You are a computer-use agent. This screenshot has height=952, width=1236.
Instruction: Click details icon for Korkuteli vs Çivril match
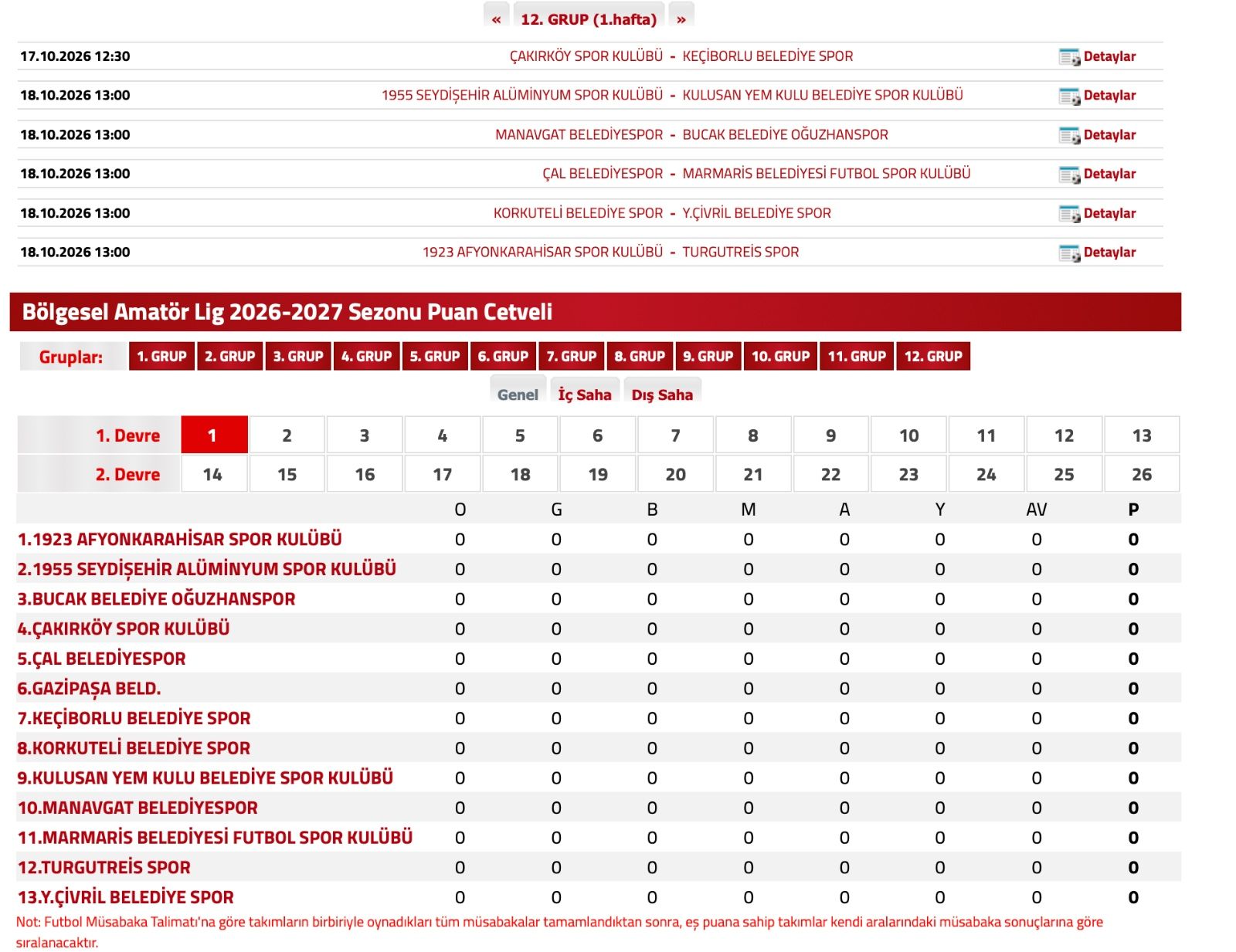pos(1069,213)
